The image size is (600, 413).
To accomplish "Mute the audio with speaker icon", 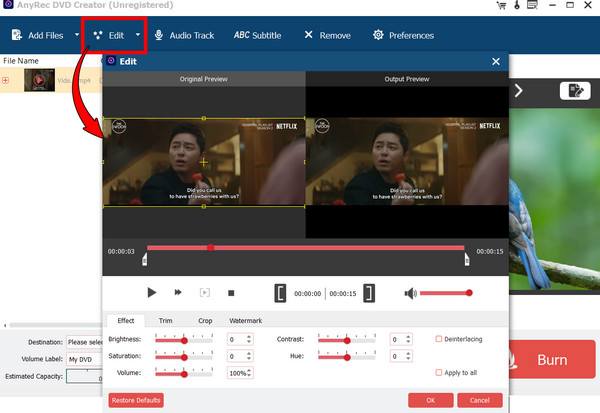I will point(410,293).
